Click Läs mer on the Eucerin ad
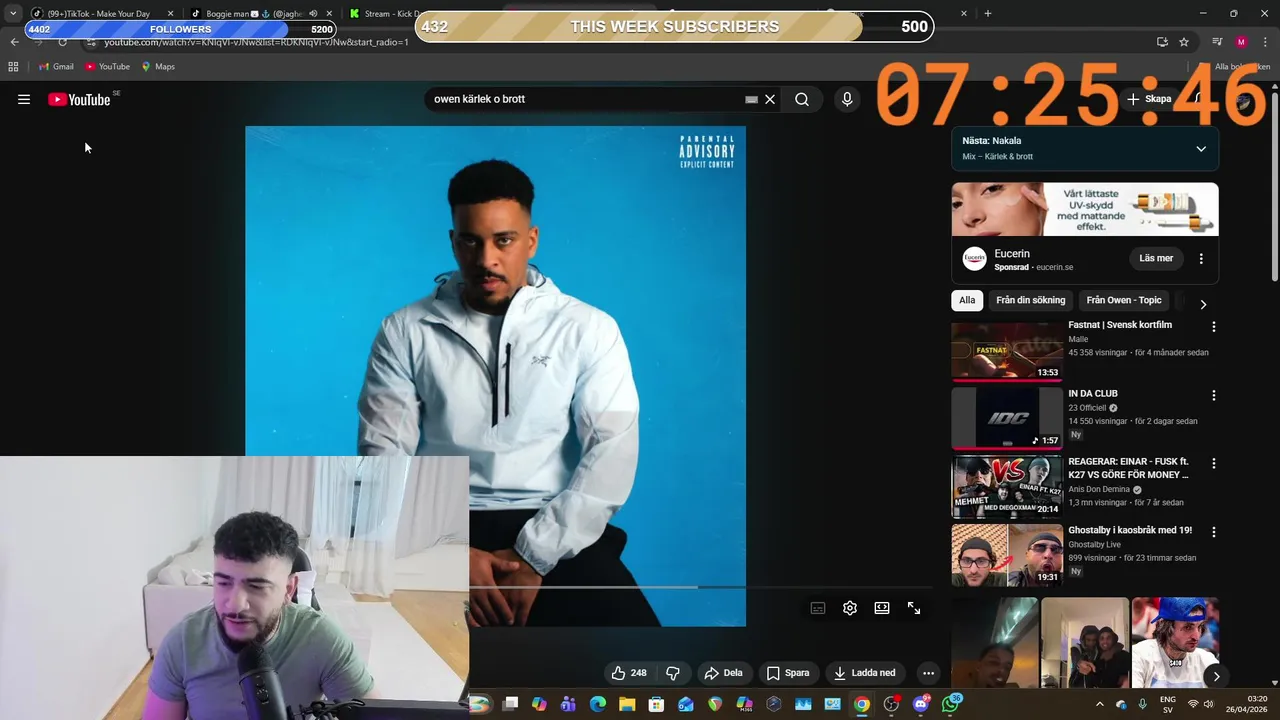The image size is (1280, 720). pos(1156,258)
